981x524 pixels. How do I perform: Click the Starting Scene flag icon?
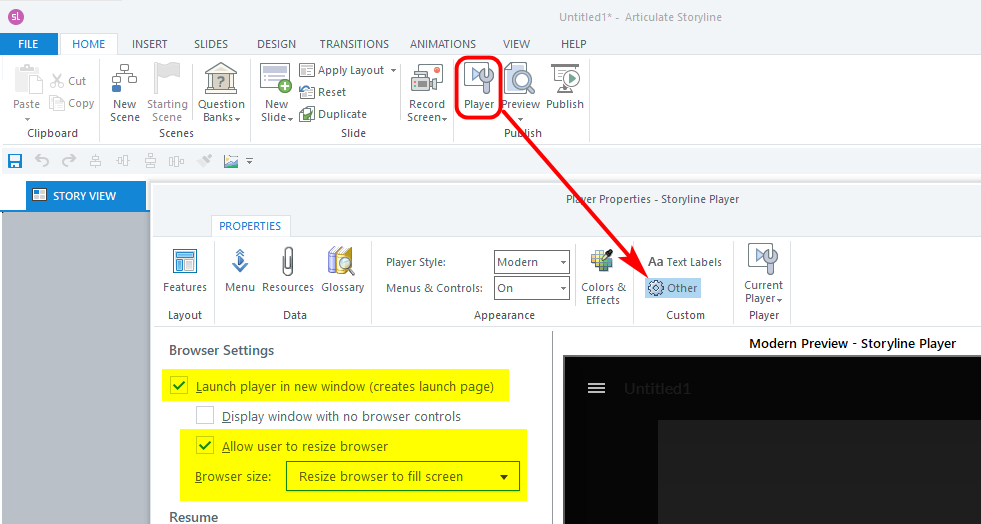pyautogui.click(x=167, y=78)
